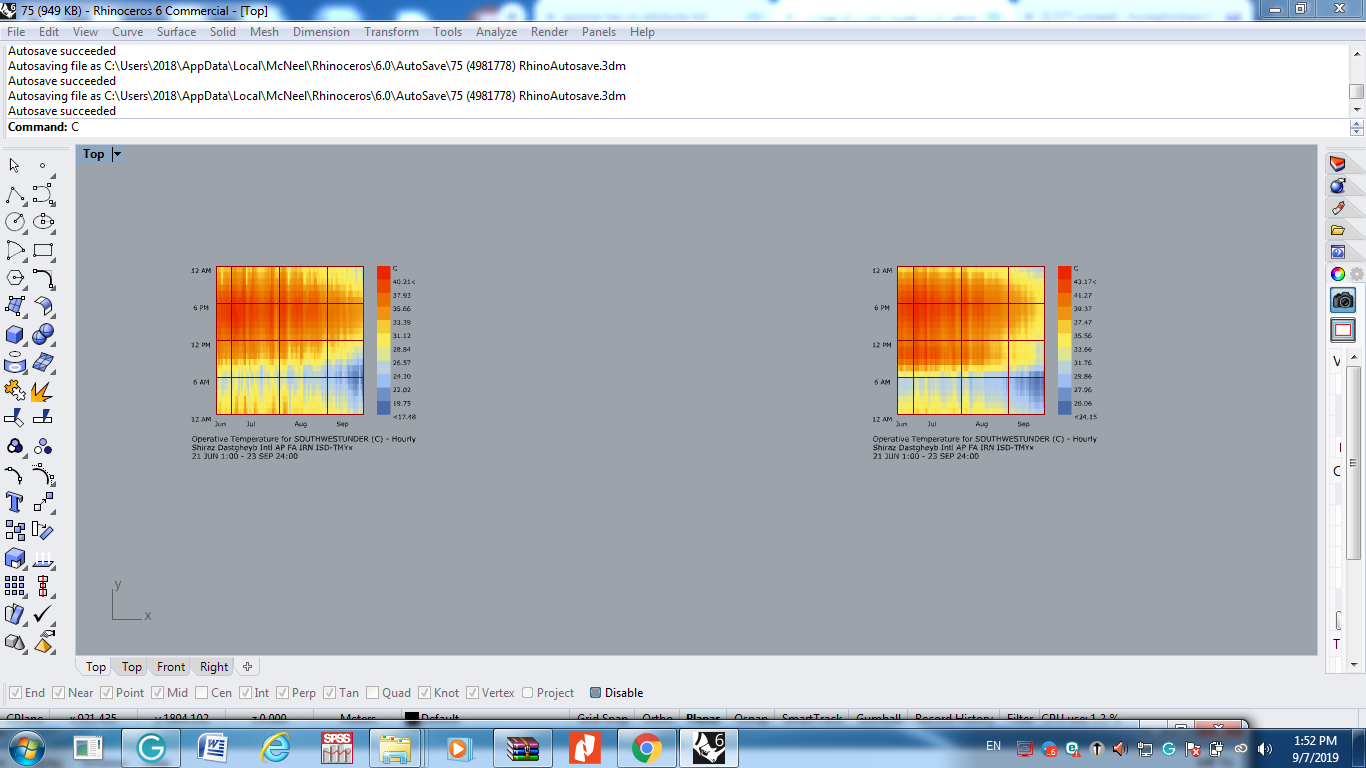Select the Fillet Curves tool
This screenshot has width=1366, height=768.
coord(43,278)
